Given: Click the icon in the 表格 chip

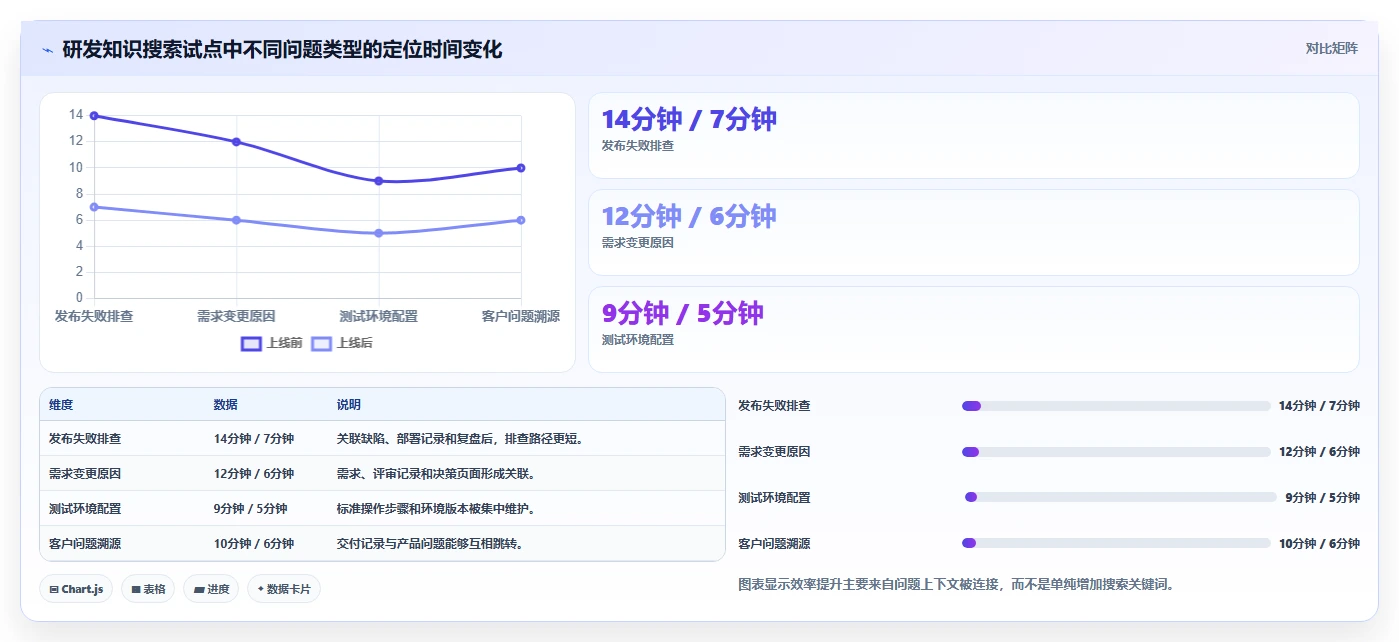Looking at the screenshot, I should pos(135,590).
